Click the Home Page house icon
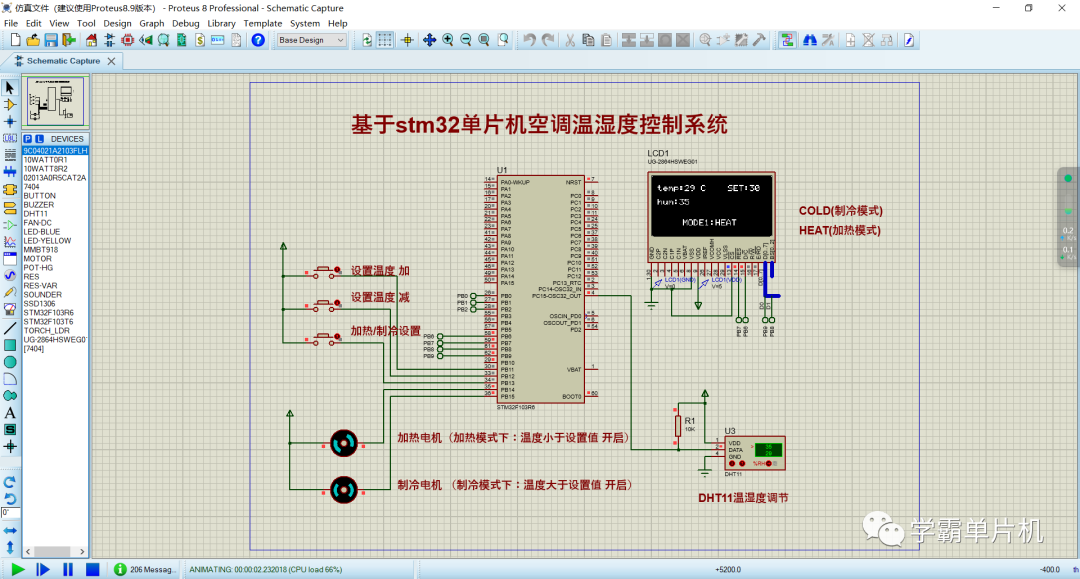Screen dimensions: 1080x579 tap(92, 41)
